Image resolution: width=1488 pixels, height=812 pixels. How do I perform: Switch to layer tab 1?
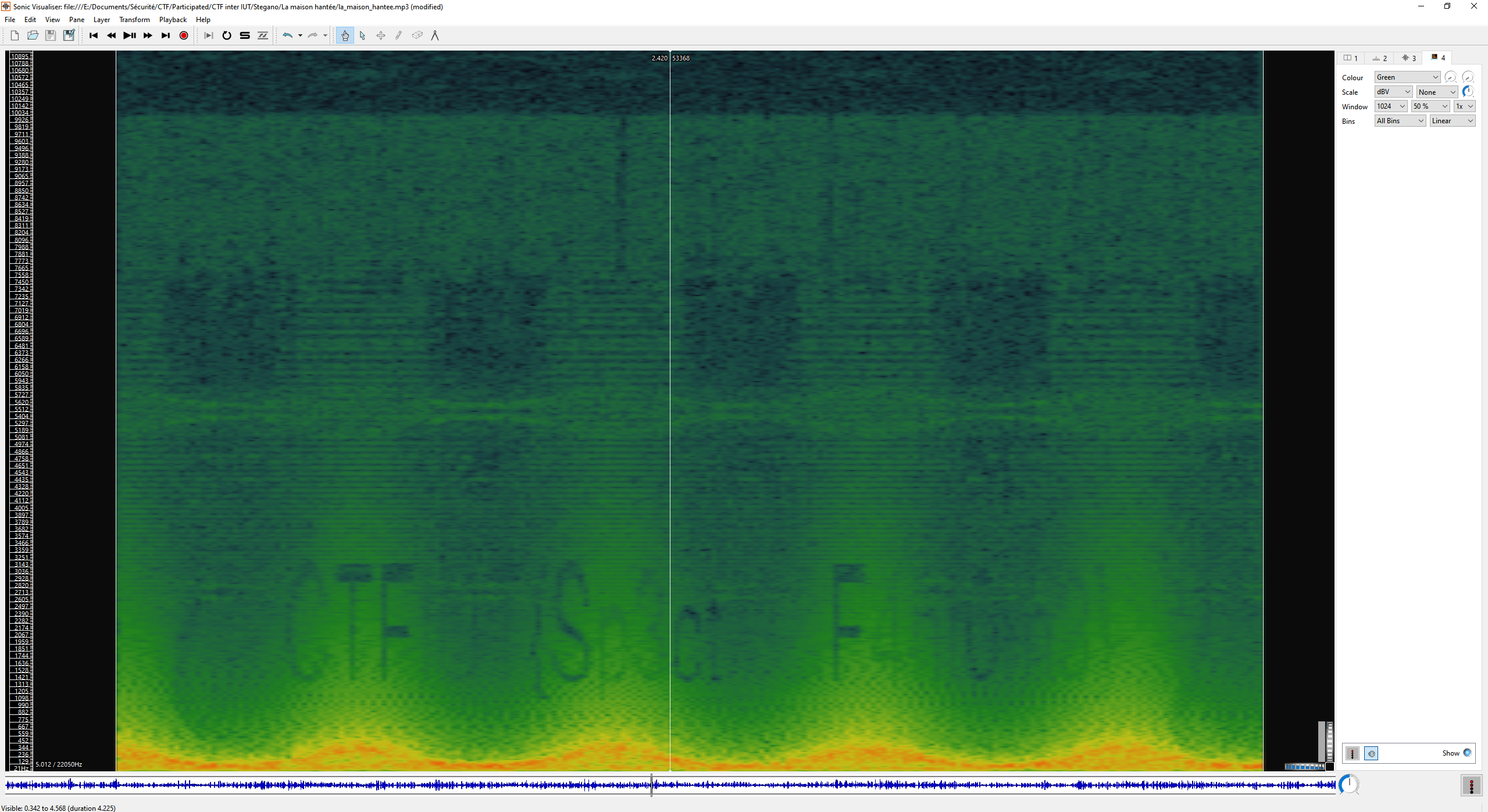[1350, 58]
